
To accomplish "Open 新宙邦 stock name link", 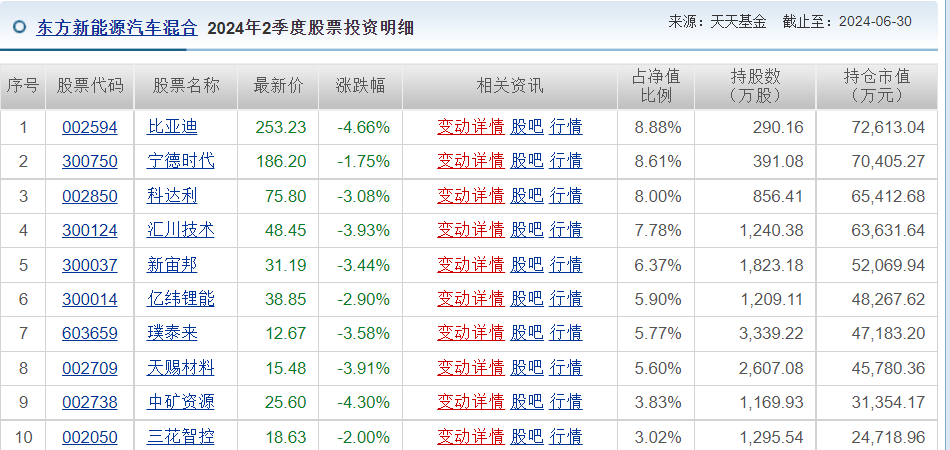I will click(x=172, y=265).
